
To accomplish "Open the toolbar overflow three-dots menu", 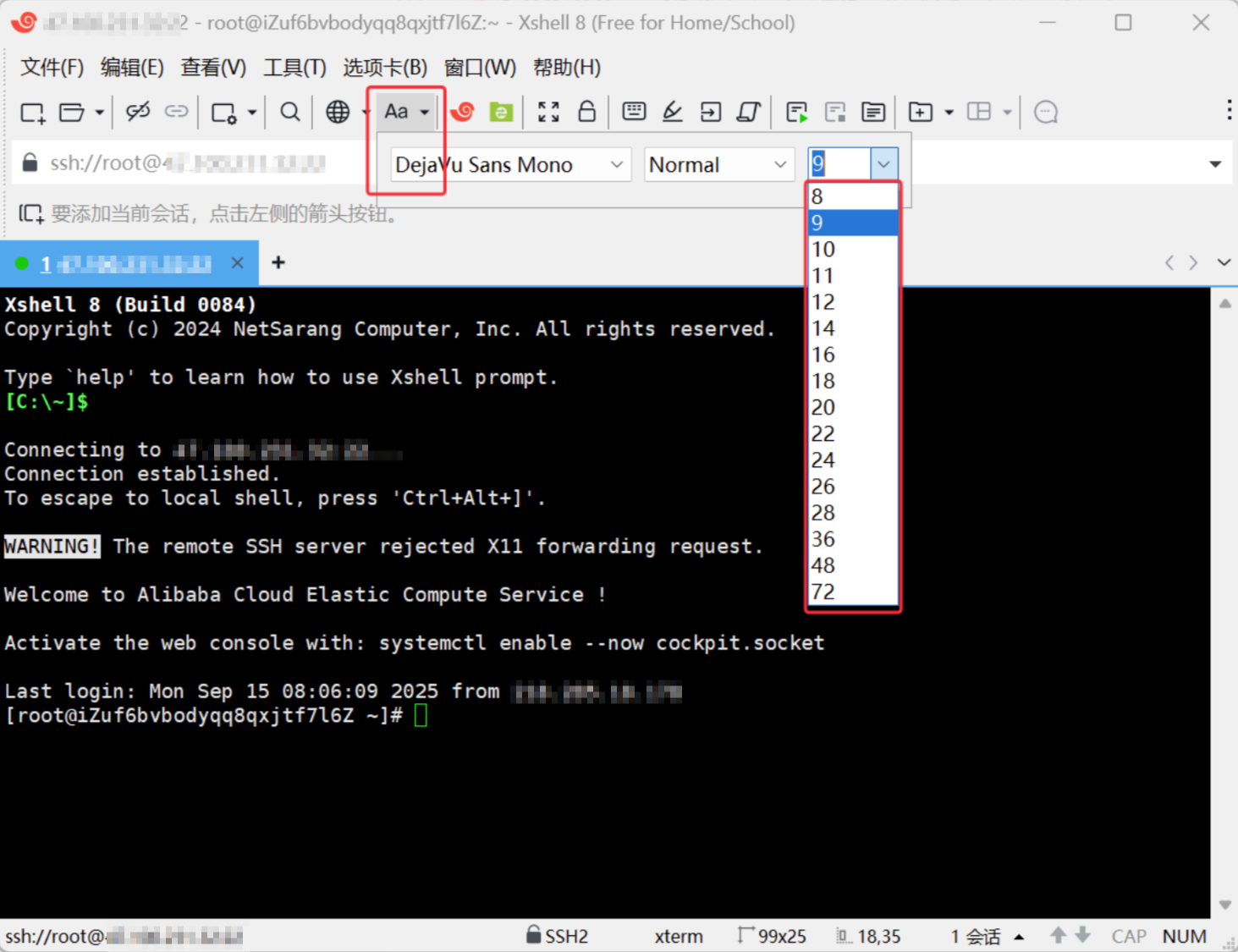I will (1229, 110).
